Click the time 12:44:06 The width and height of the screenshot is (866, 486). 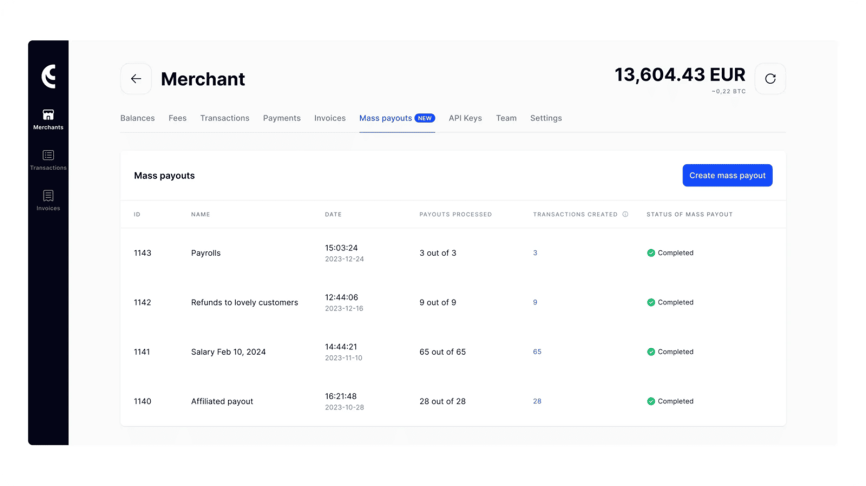341,297
